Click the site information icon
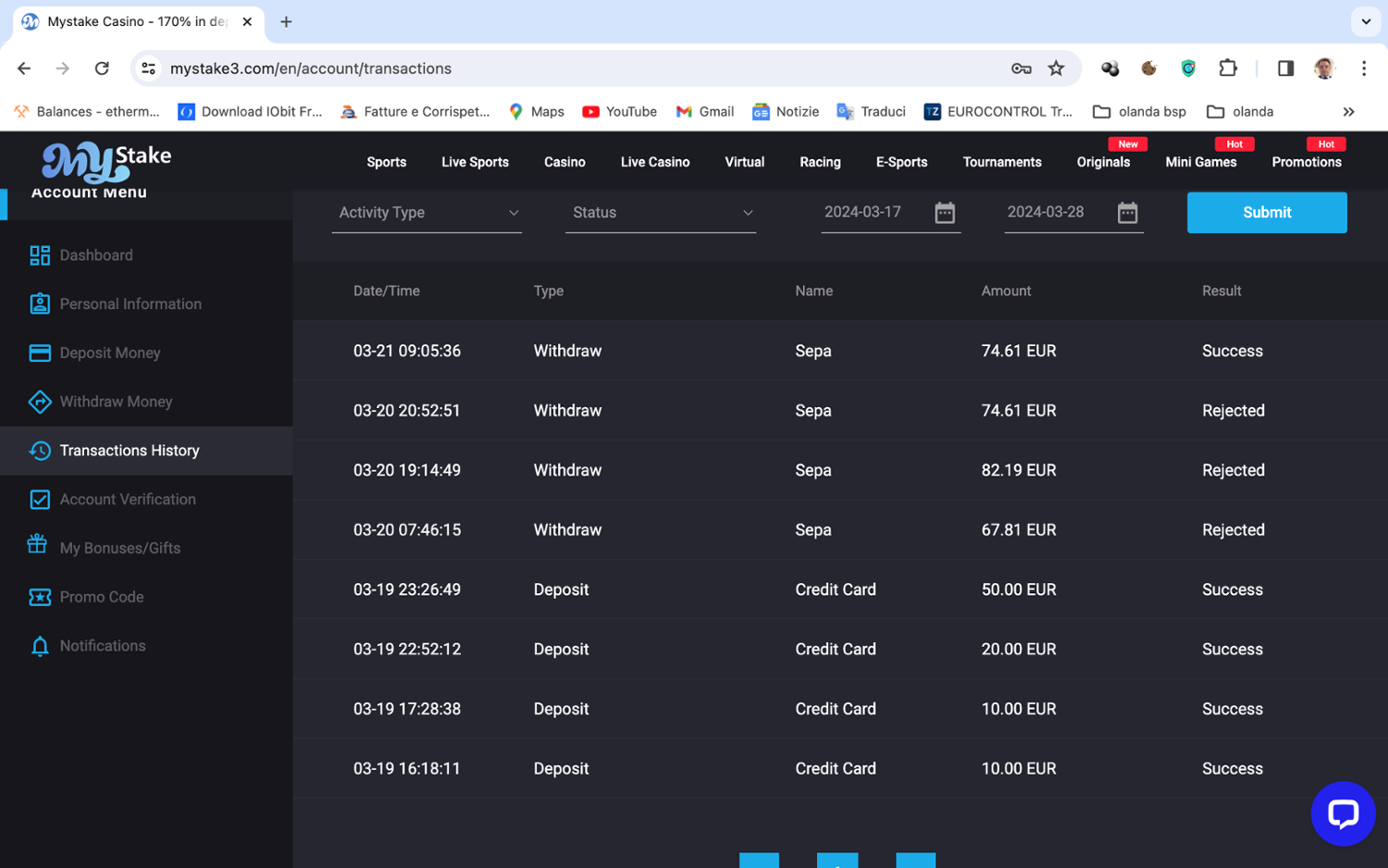Viewport: 1388px width, 868px height. pyautogui.click(x=148, y=68)
